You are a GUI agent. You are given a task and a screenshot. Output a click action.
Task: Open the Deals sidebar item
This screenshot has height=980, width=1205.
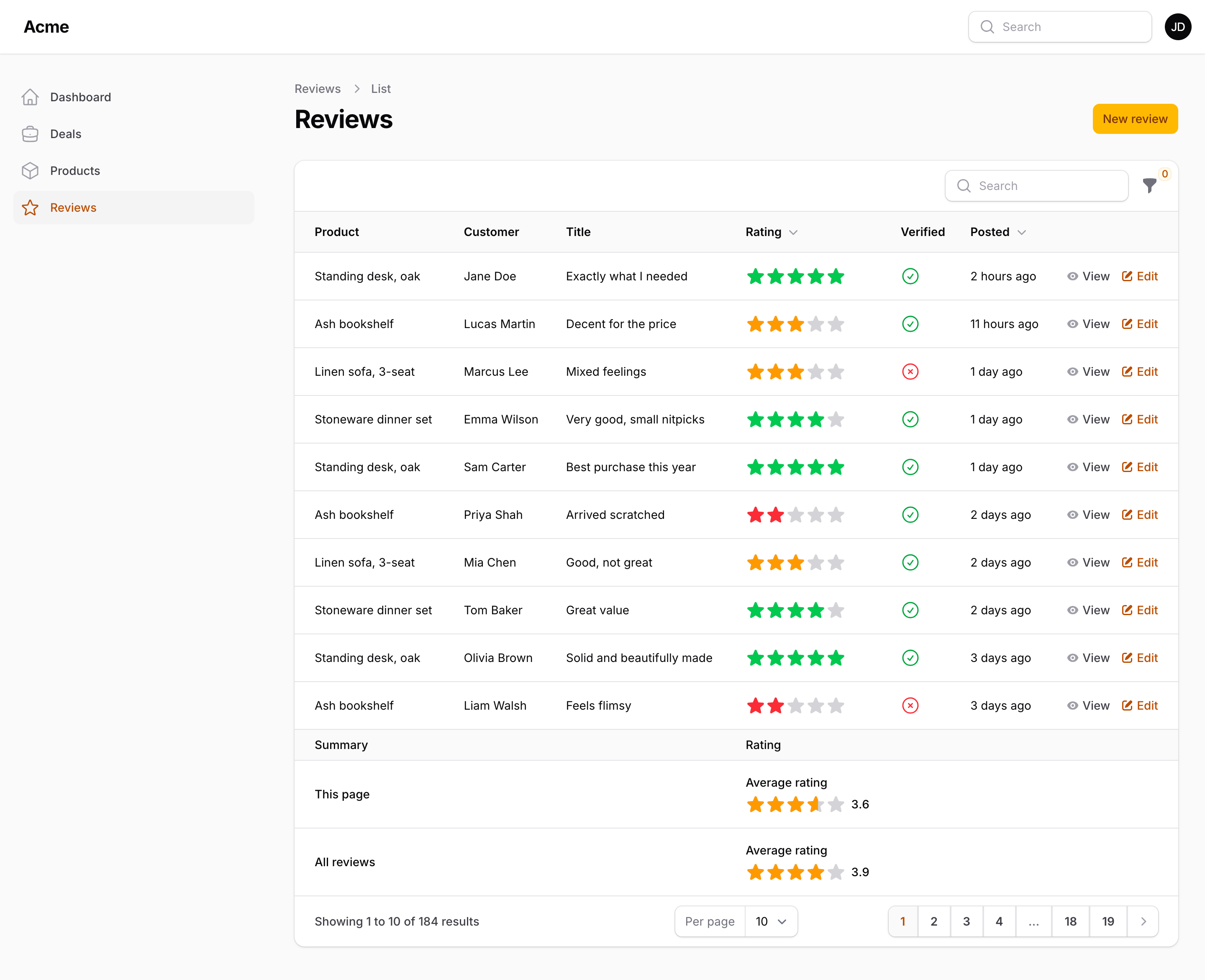coord(134,134)
